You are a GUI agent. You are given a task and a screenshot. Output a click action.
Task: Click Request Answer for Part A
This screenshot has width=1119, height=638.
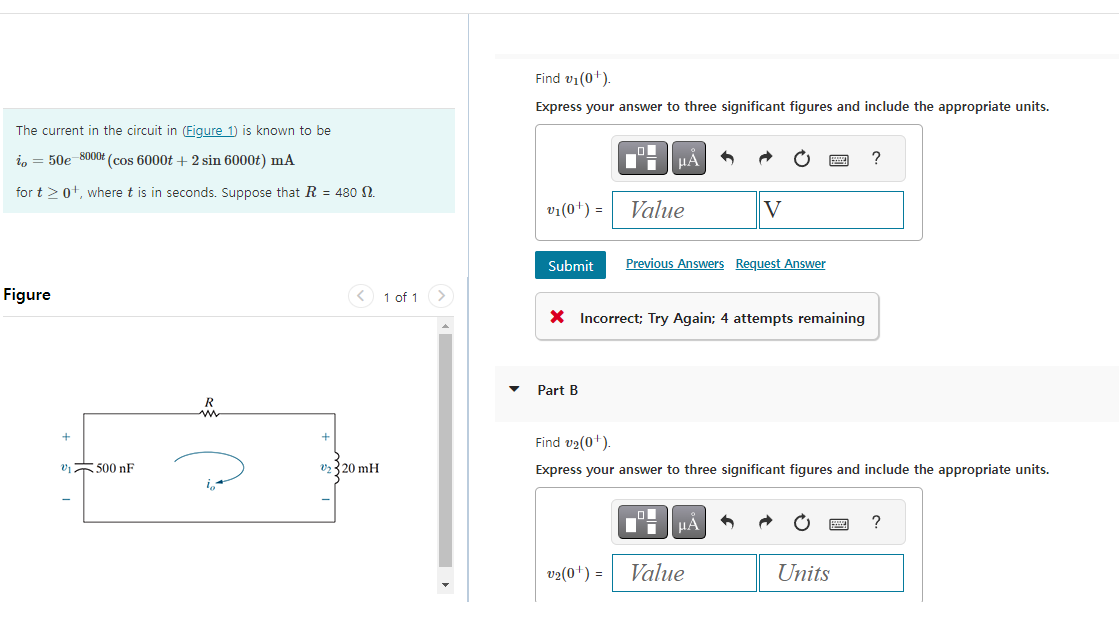(x=780, y=263)
